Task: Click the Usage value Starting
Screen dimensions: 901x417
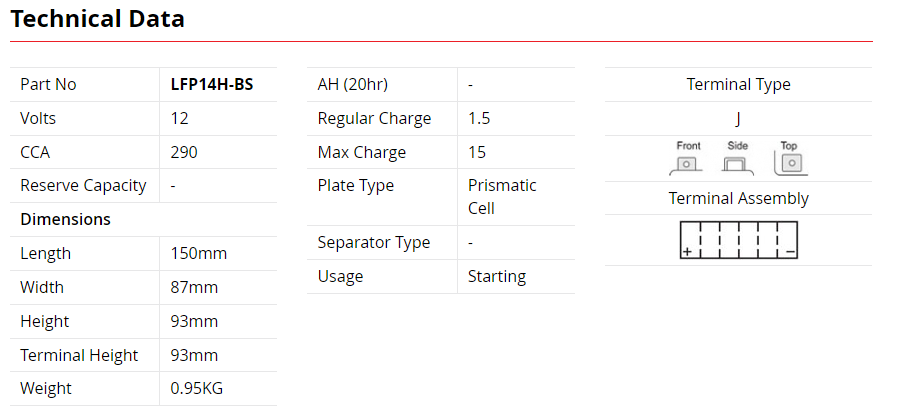Action: [x=496, y=276]
